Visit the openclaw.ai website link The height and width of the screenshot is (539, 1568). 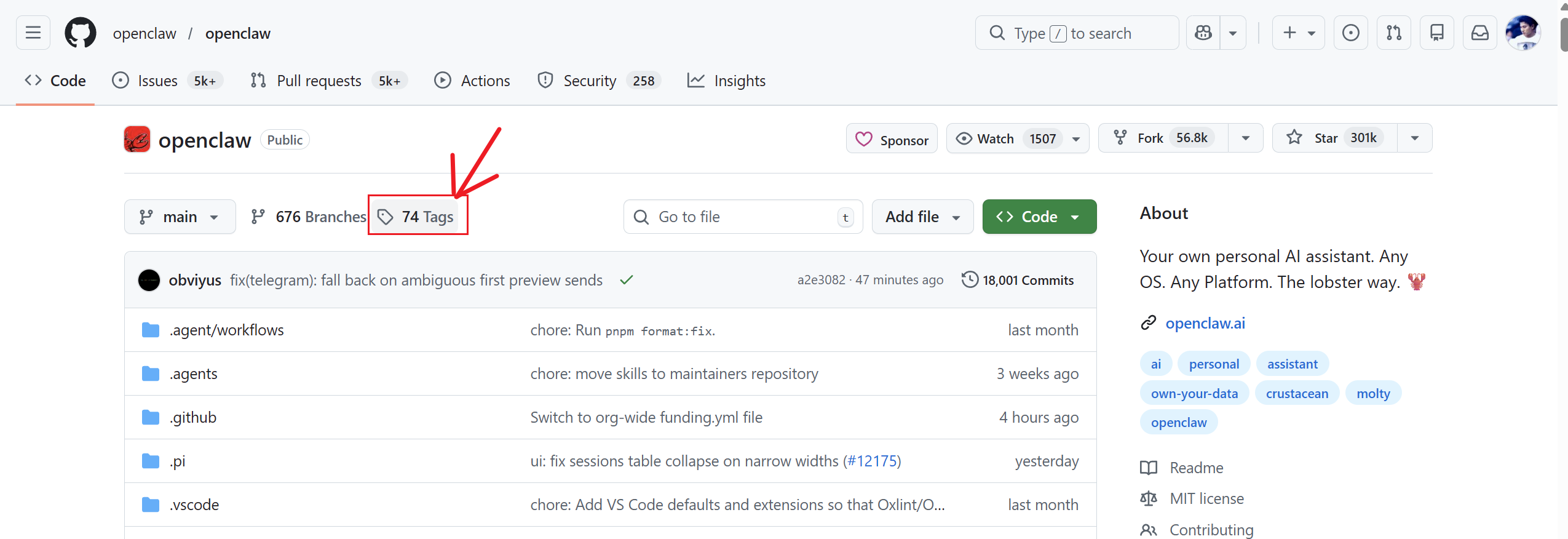click(x=1205, y=323)
